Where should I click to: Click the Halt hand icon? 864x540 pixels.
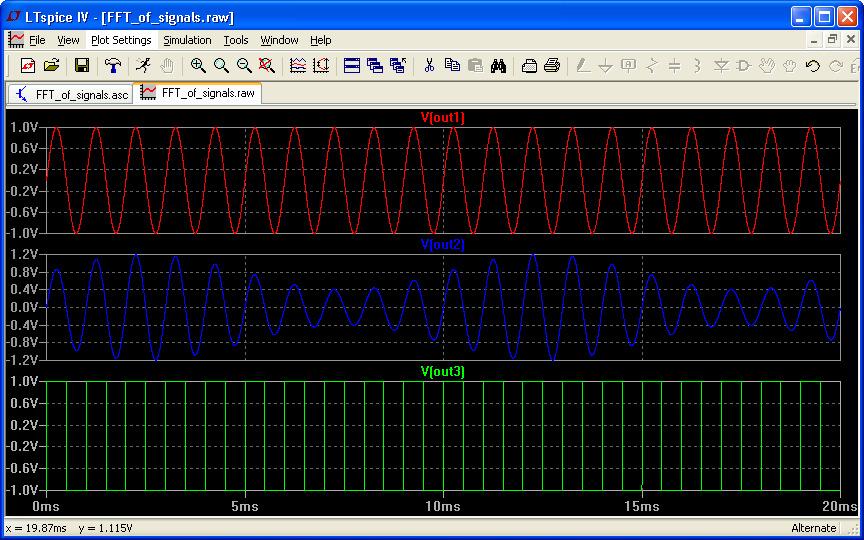[x=167, y=66]
